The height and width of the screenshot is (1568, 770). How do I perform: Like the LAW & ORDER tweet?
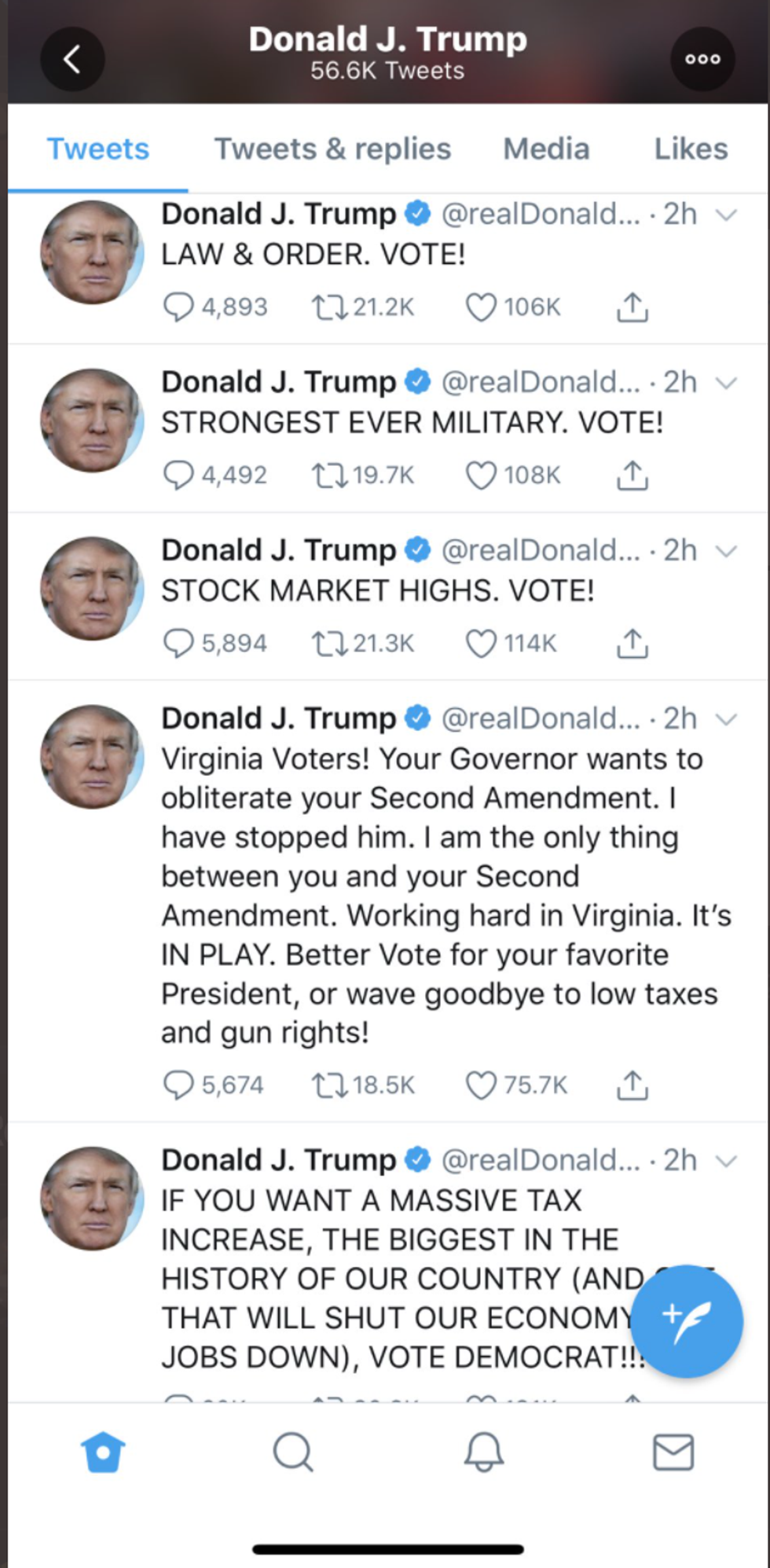pyautogui.click(x=481, y=307)
